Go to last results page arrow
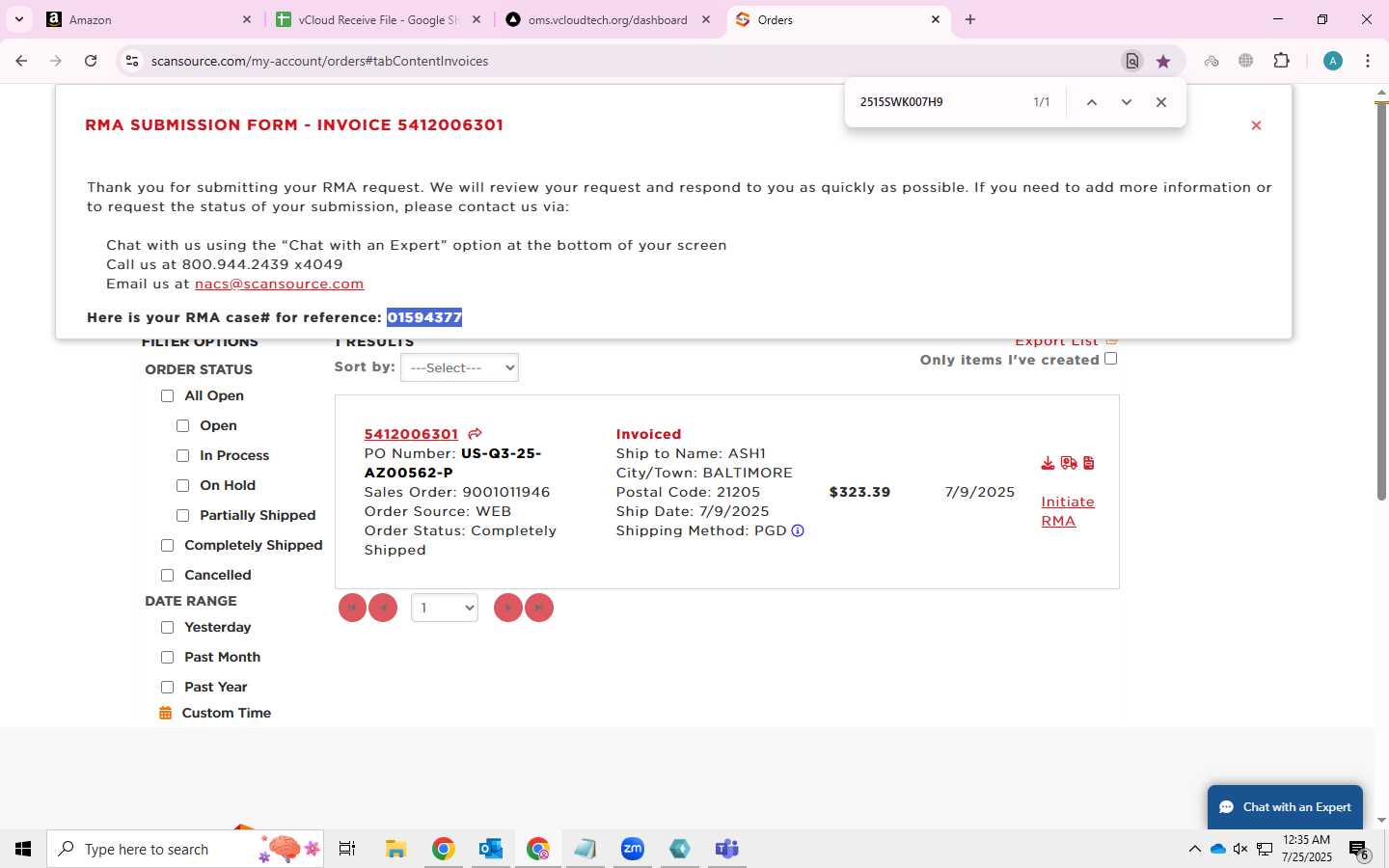Screen dimensions: 1389x868 point(538,608)
